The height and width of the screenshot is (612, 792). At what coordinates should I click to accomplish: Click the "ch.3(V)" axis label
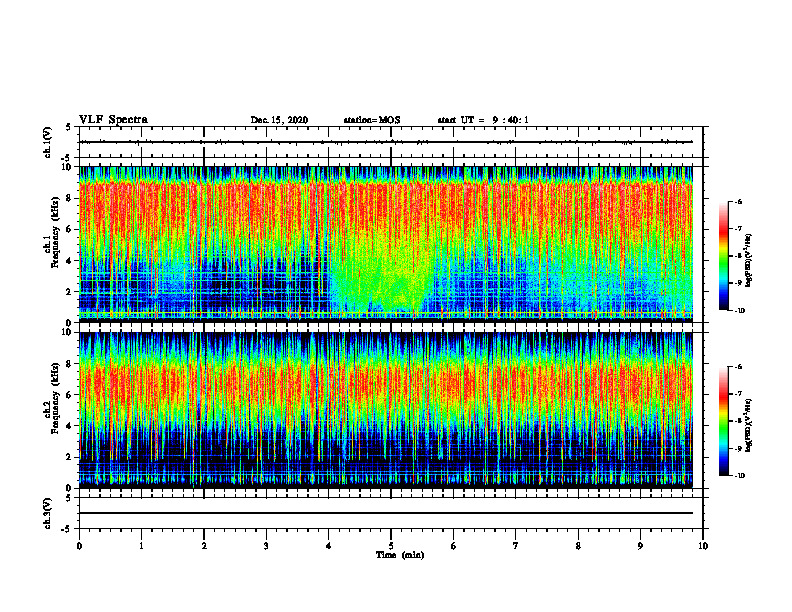click(x=48, y=513)
